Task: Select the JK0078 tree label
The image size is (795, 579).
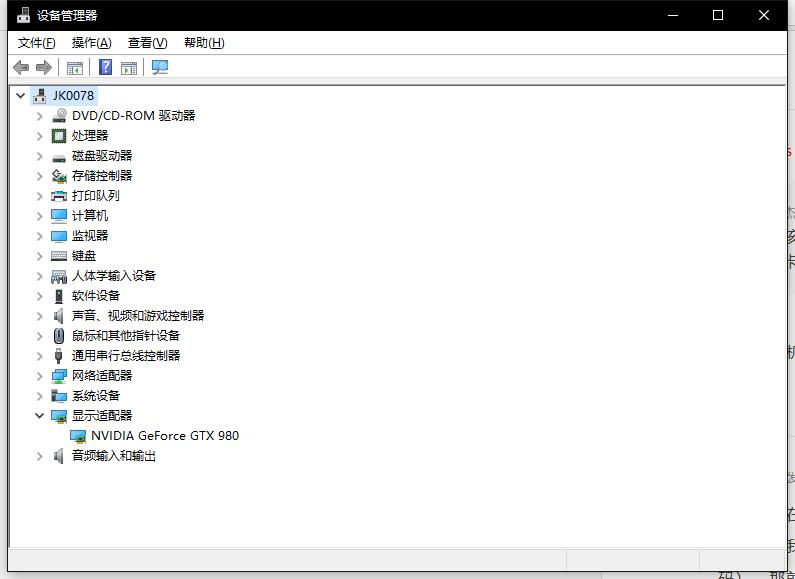Action: [x=74, y=95]
